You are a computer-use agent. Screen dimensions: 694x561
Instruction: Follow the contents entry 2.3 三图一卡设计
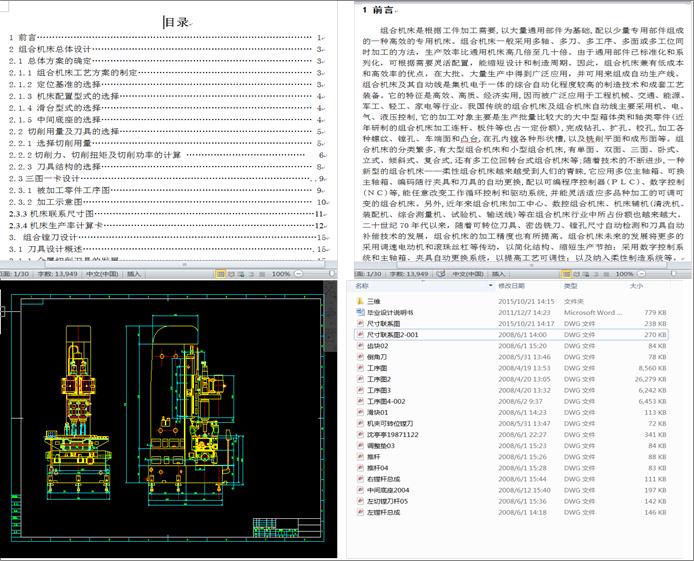pyautogui.click(x=167, y=178)
